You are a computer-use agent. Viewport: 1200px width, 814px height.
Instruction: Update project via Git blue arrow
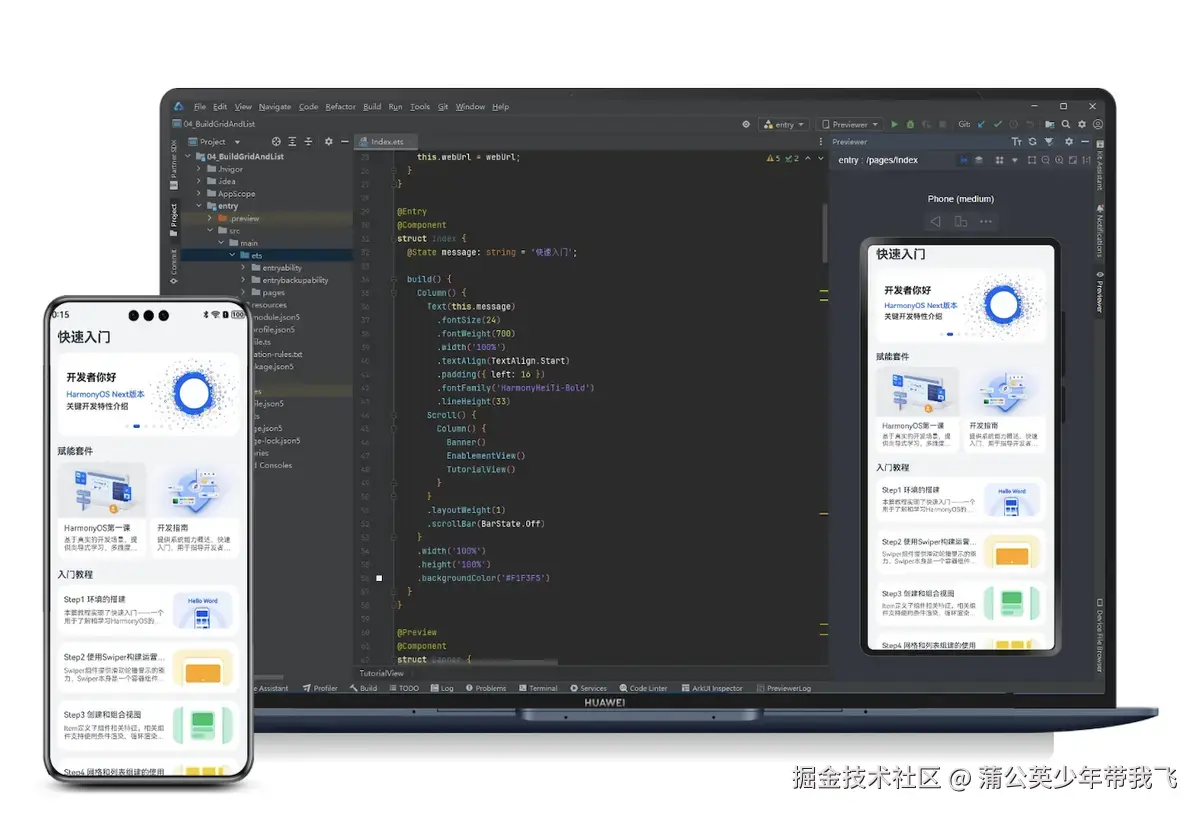pos(981,124)
